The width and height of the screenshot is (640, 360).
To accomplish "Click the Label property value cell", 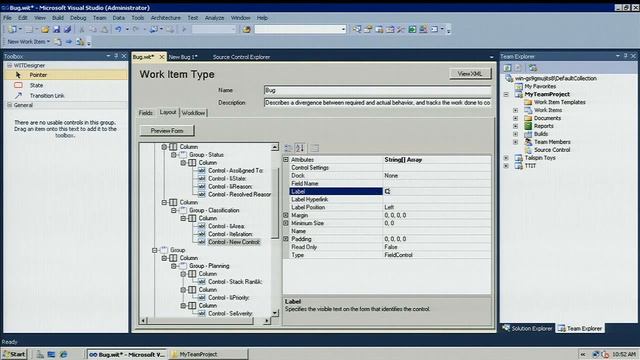I will point(437,191).
